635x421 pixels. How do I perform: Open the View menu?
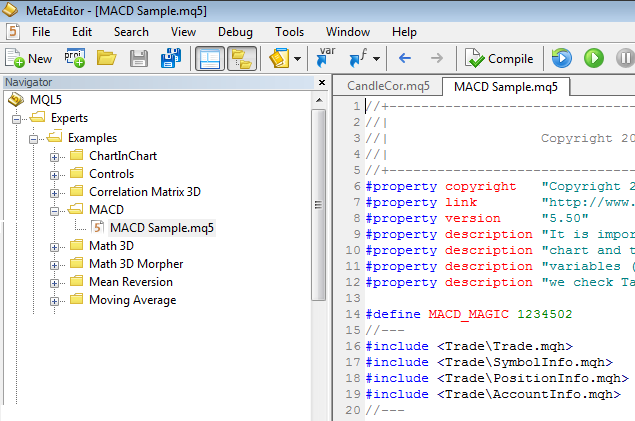click(x=183, y=32)
